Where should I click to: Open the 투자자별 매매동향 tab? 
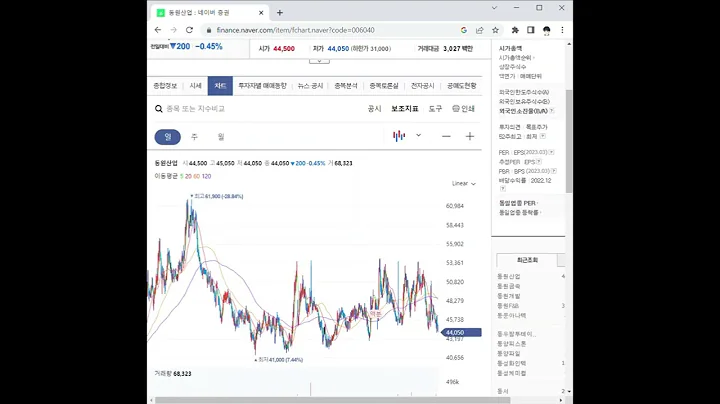click(x=262, y=86)
